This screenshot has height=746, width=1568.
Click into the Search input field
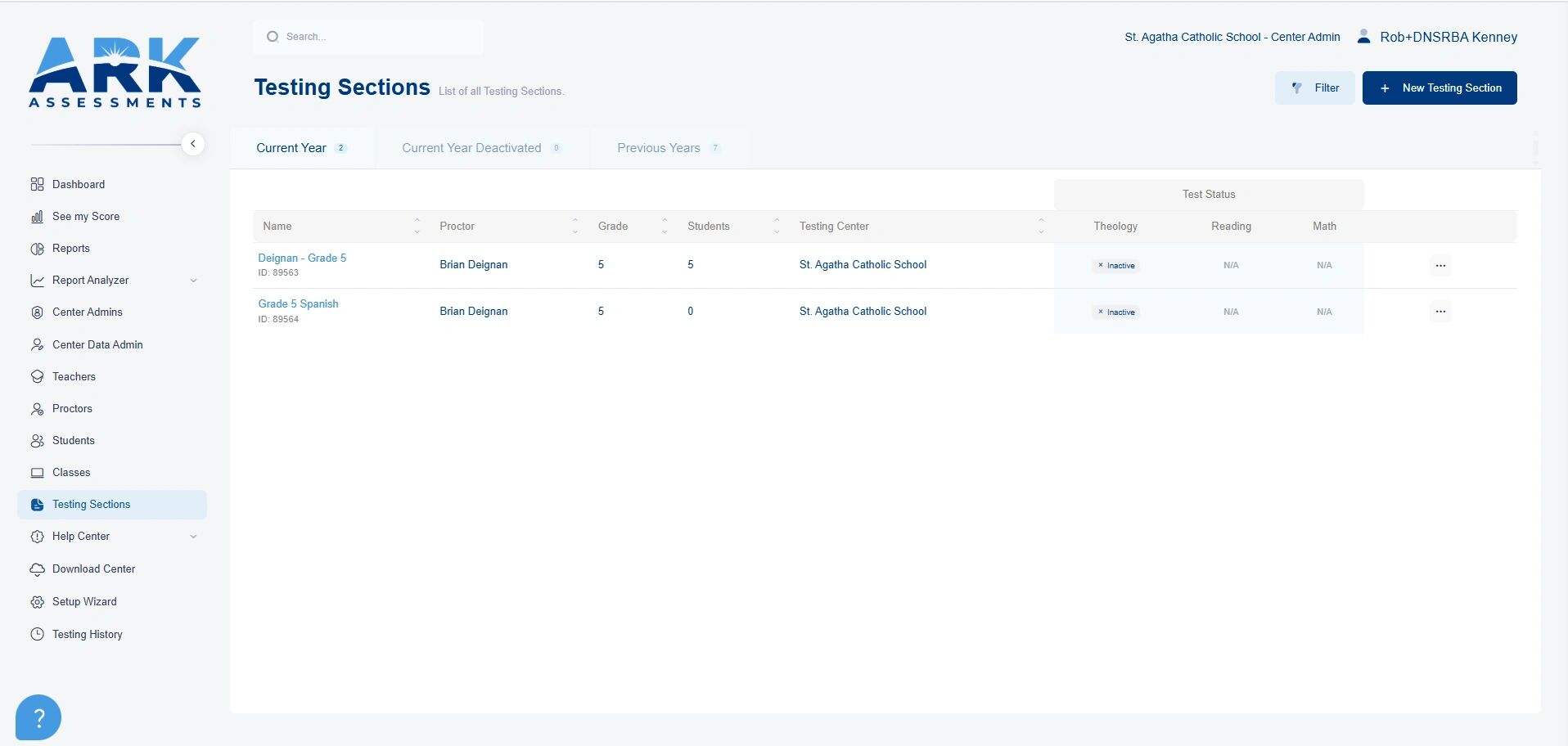click(x=368, y=37)
